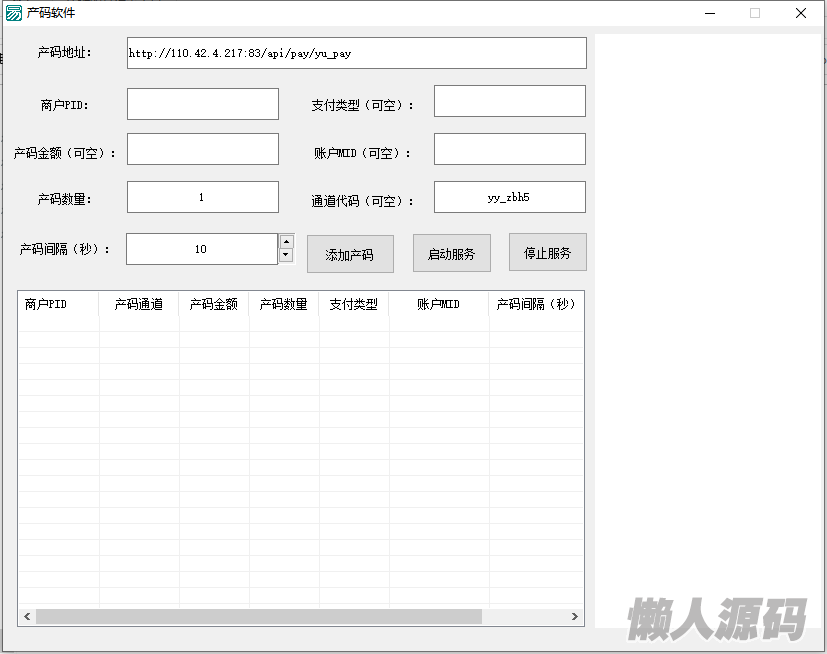Click the 启动服务 button
The height and width of the screenshot is (654, 827).
451,254
